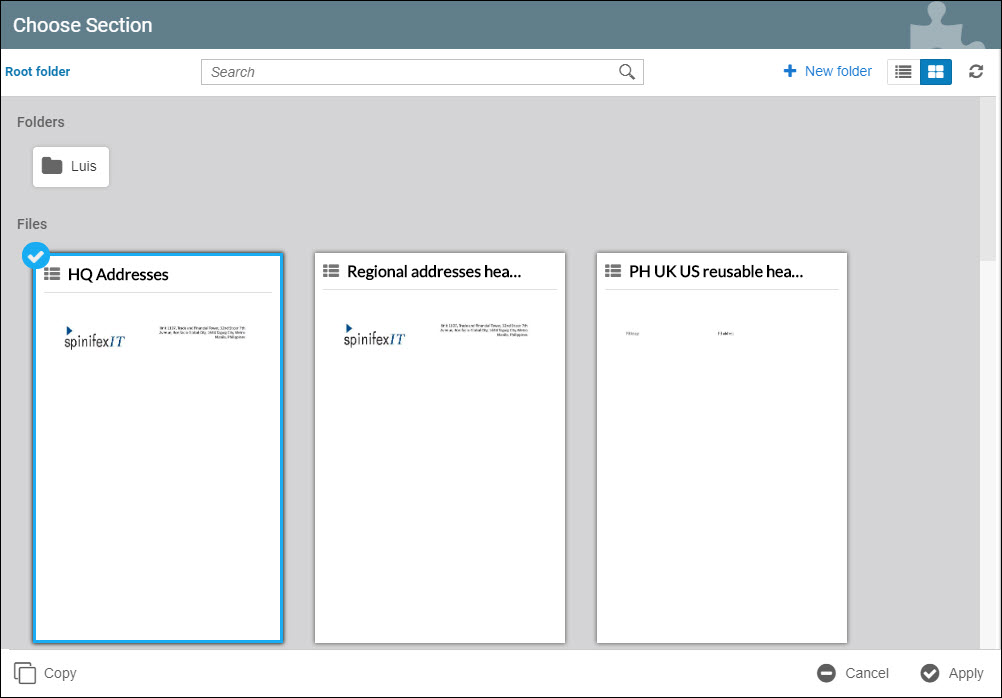Click the search magnifier icon

click(x=627, y=72)
